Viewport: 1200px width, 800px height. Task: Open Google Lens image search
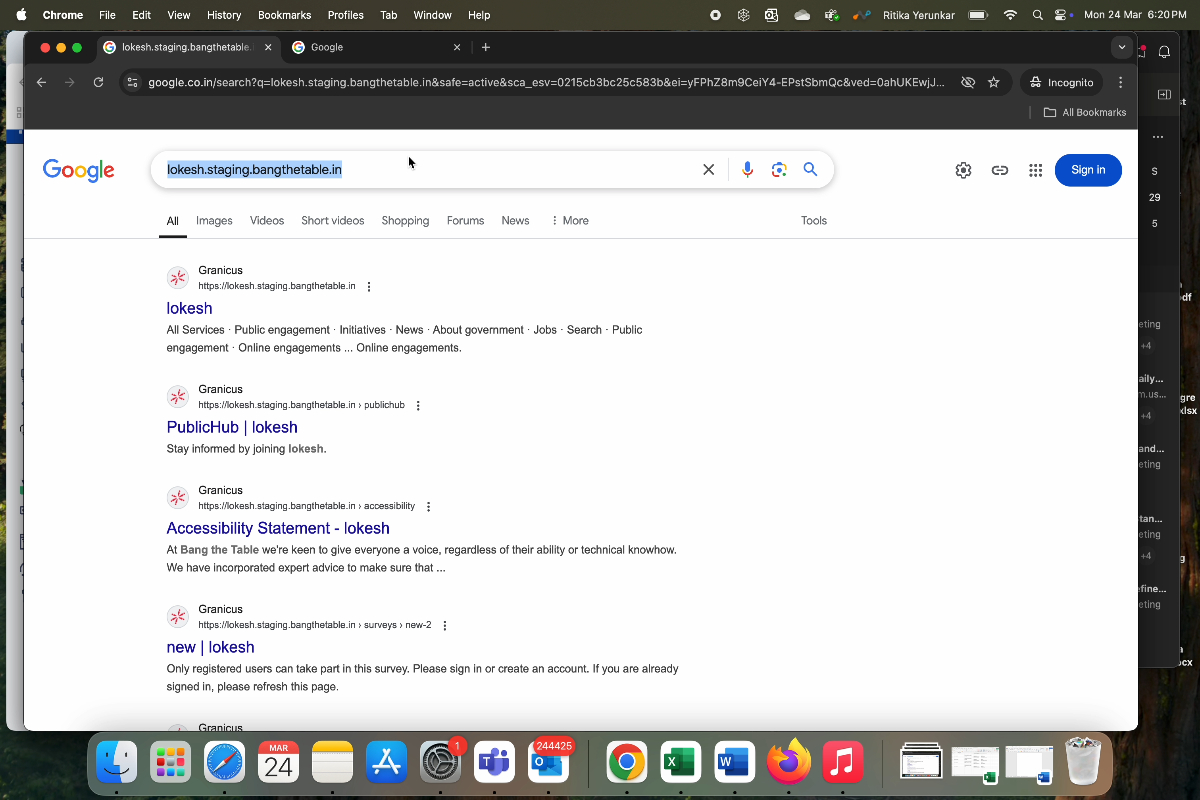tap(779, 170)
